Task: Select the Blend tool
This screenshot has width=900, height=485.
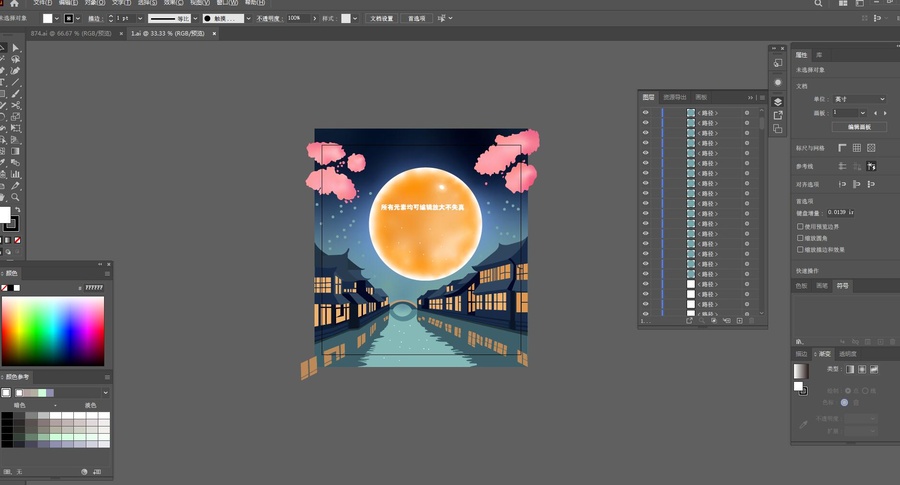Action: pos(15,163)
